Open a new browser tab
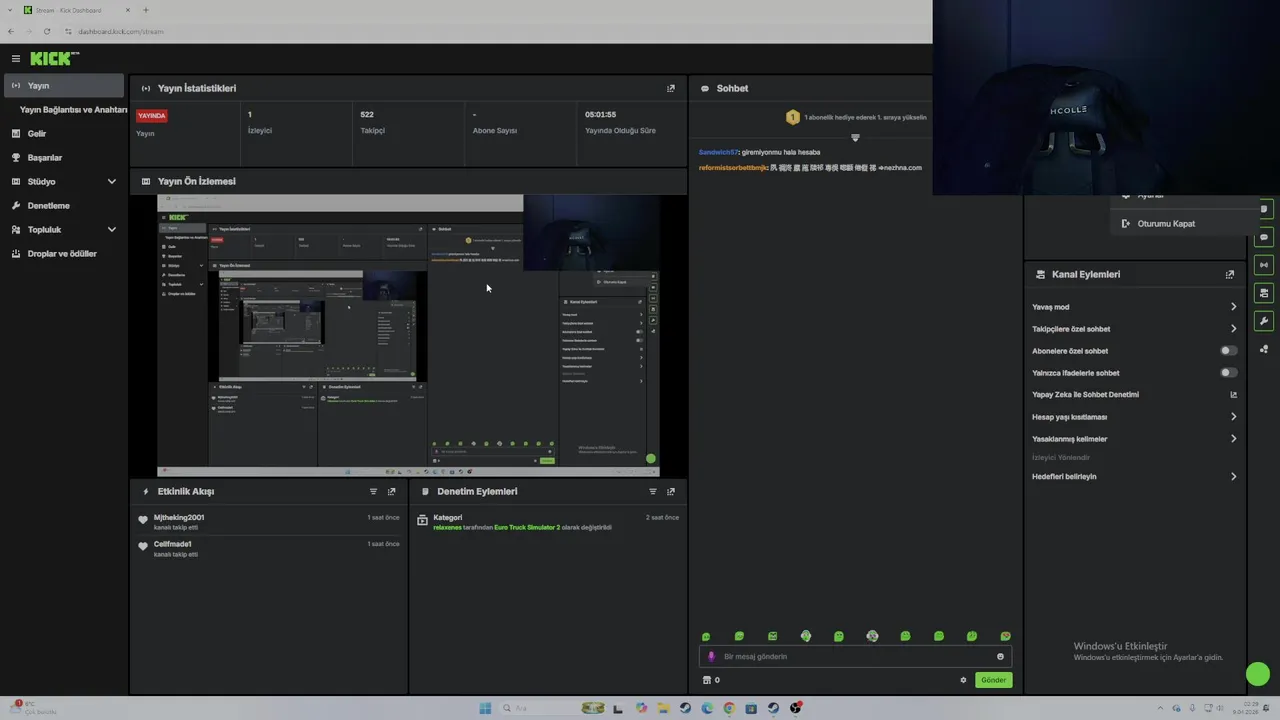 pos(145,10)
